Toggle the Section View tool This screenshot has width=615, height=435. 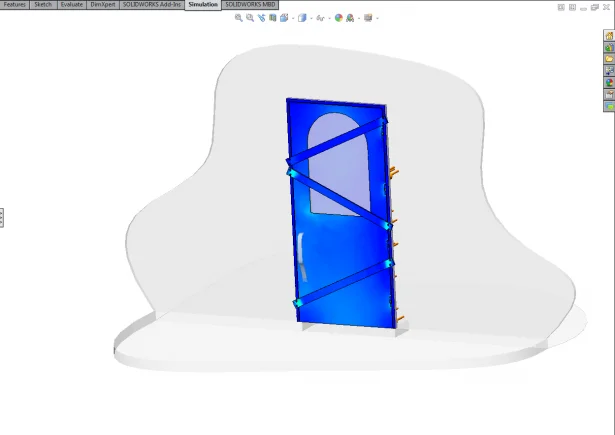pos(272,18)
